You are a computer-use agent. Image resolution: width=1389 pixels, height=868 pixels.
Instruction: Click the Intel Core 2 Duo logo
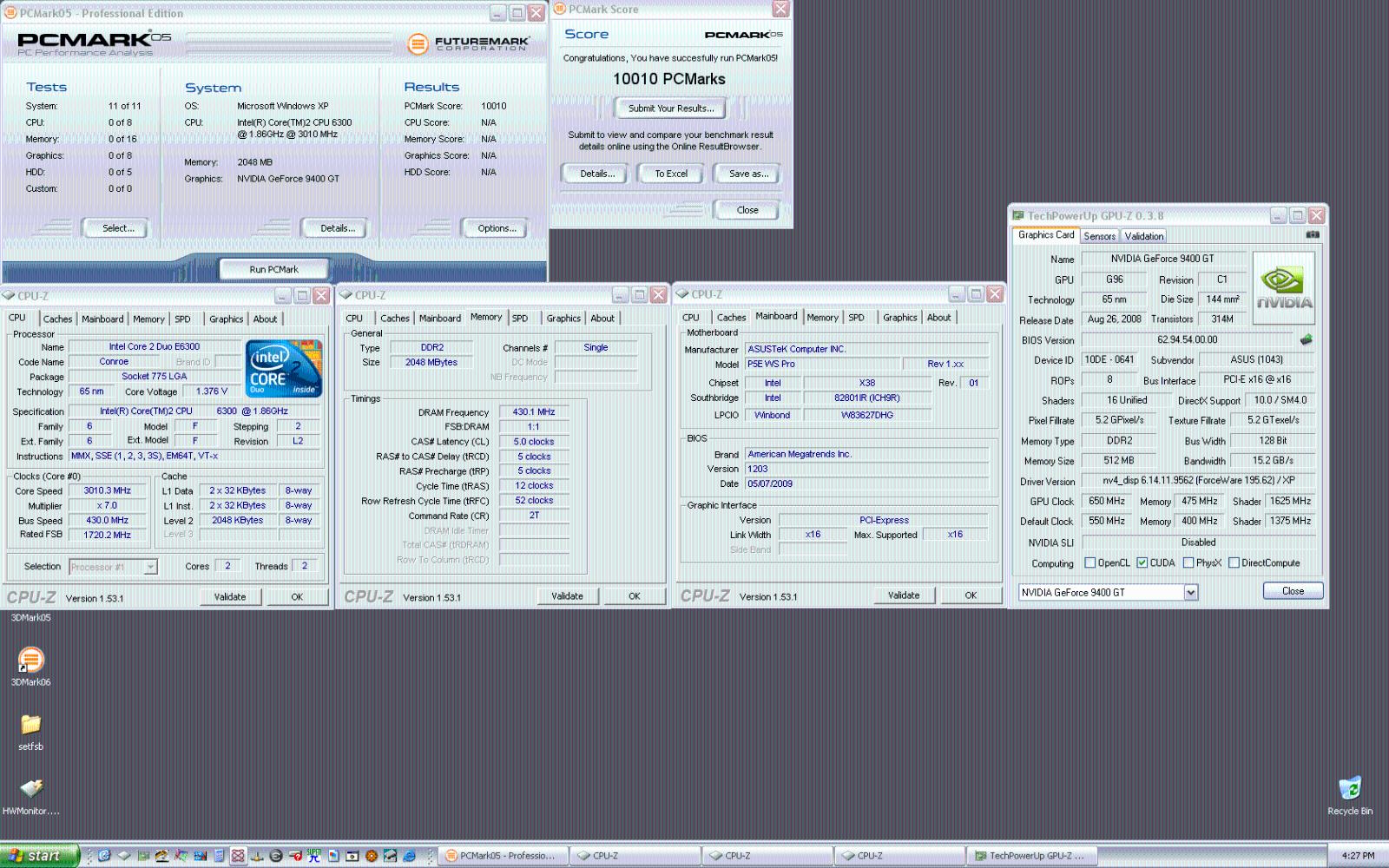click(283, 368)
